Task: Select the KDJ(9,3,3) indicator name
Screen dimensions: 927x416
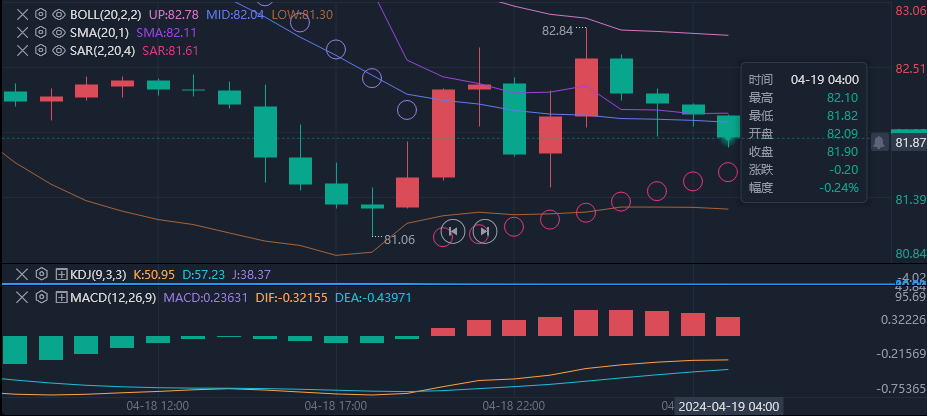Action: 98,274
